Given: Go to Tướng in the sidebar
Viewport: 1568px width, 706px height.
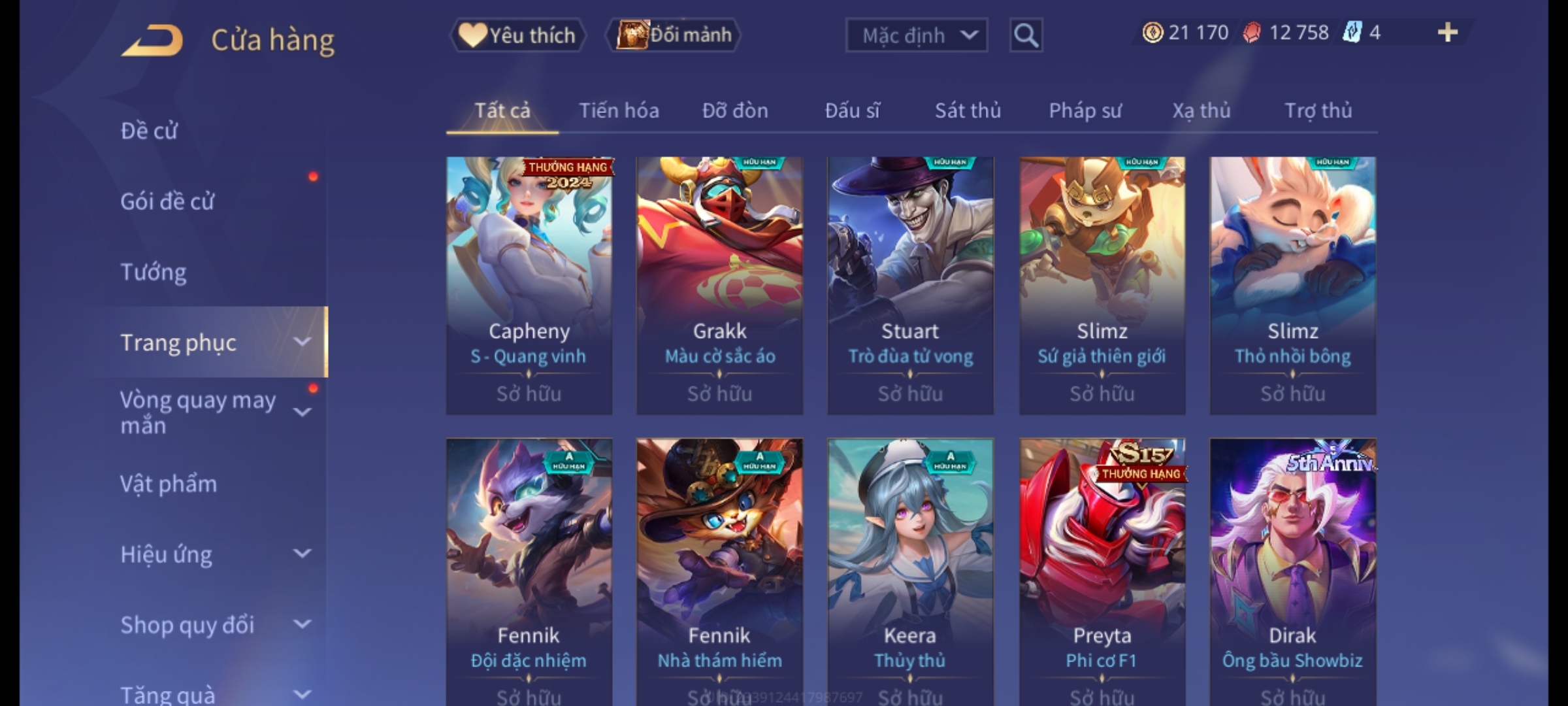Looking at the screenshot, I should 153,272.
